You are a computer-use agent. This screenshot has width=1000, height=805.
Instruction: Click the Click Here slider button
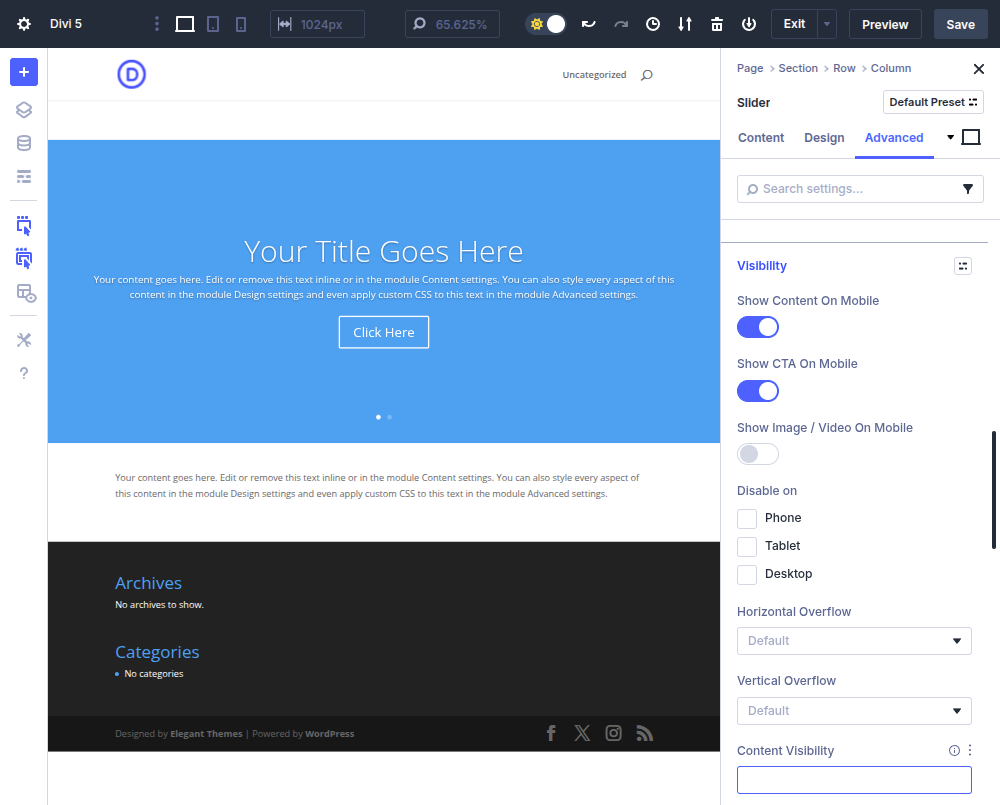pyautogui.click(x=383, y=332)
